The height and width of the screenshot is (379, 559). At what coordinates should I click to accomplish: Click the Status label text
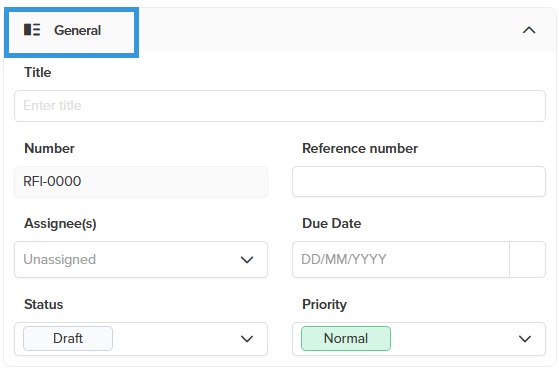(x=43, y=304)
